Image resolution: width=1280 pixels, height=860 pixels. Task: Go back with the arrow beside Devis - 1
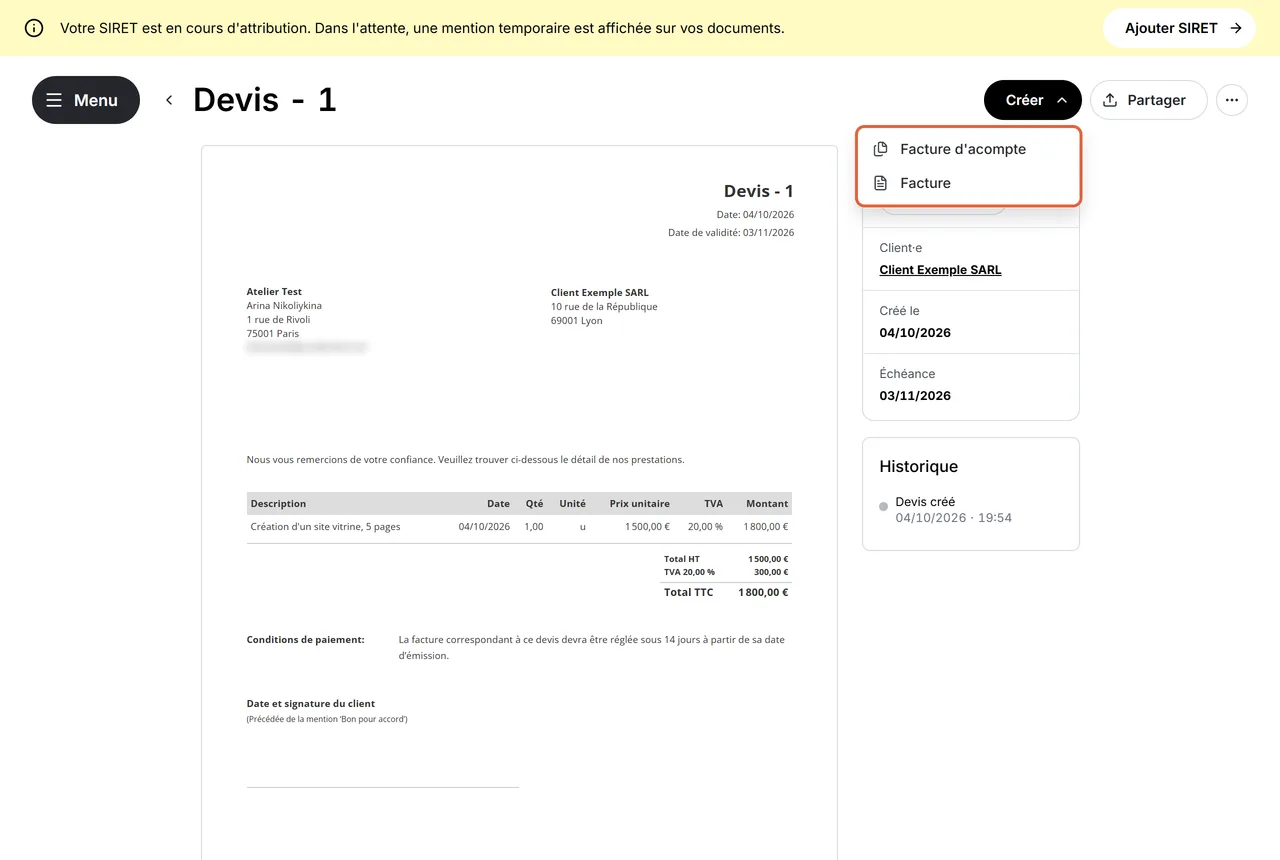point(169,100)
